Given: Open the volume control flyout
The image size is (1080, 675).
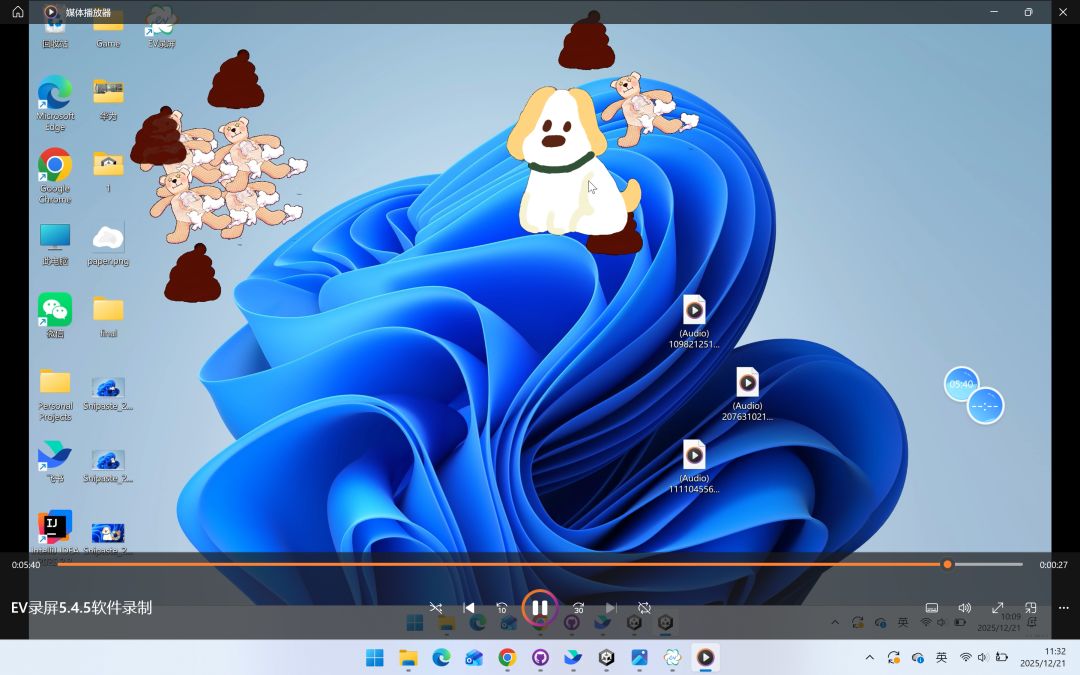Looking at the screenshot, I should point(964,607).
